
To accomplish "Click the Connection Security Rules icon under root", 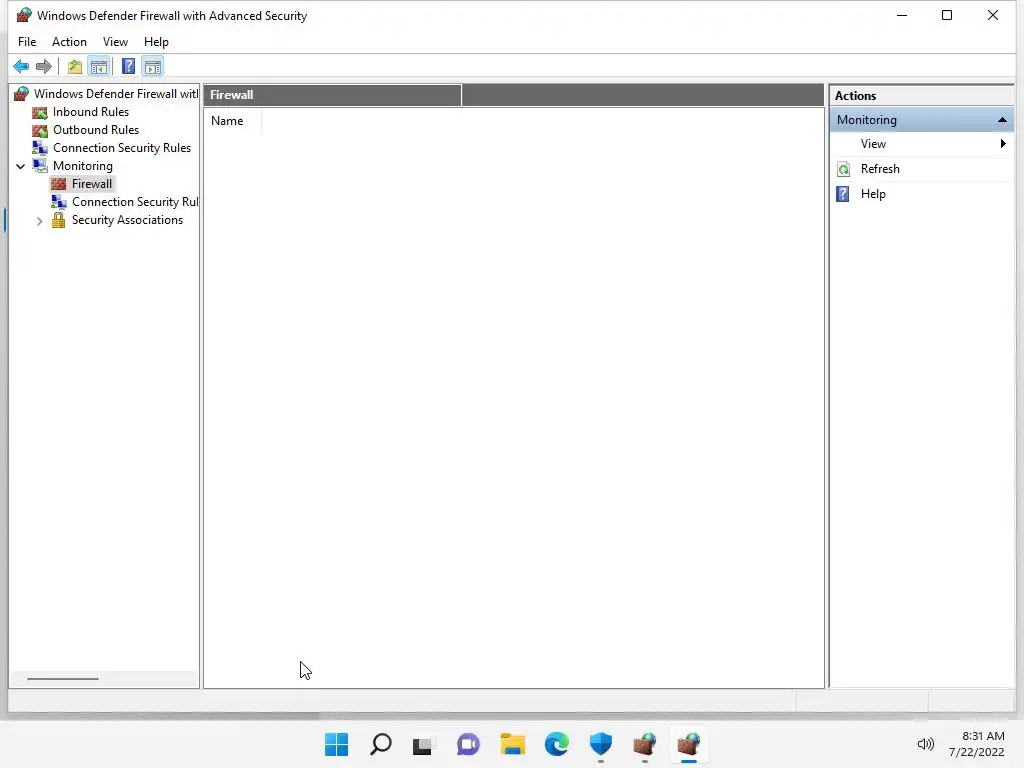I will [x=40, y=148].
